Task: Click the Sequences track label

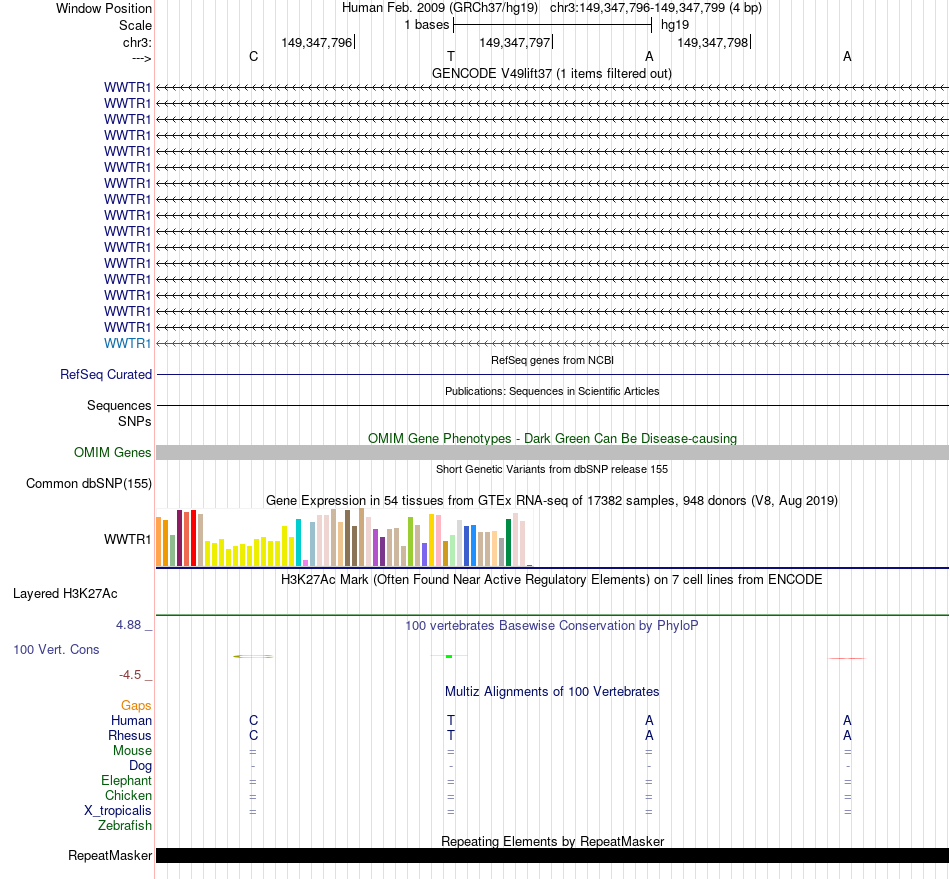Action: [119, 405]
